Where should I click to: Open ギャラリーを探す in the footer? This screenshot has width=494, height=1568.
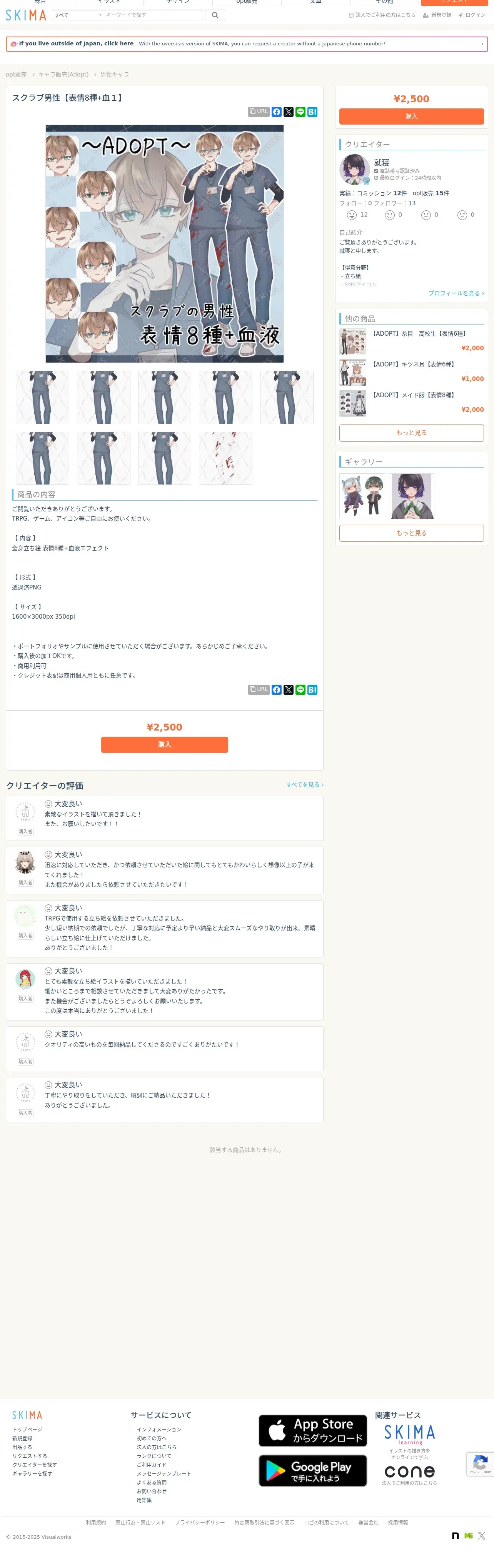coord(32,1474)
